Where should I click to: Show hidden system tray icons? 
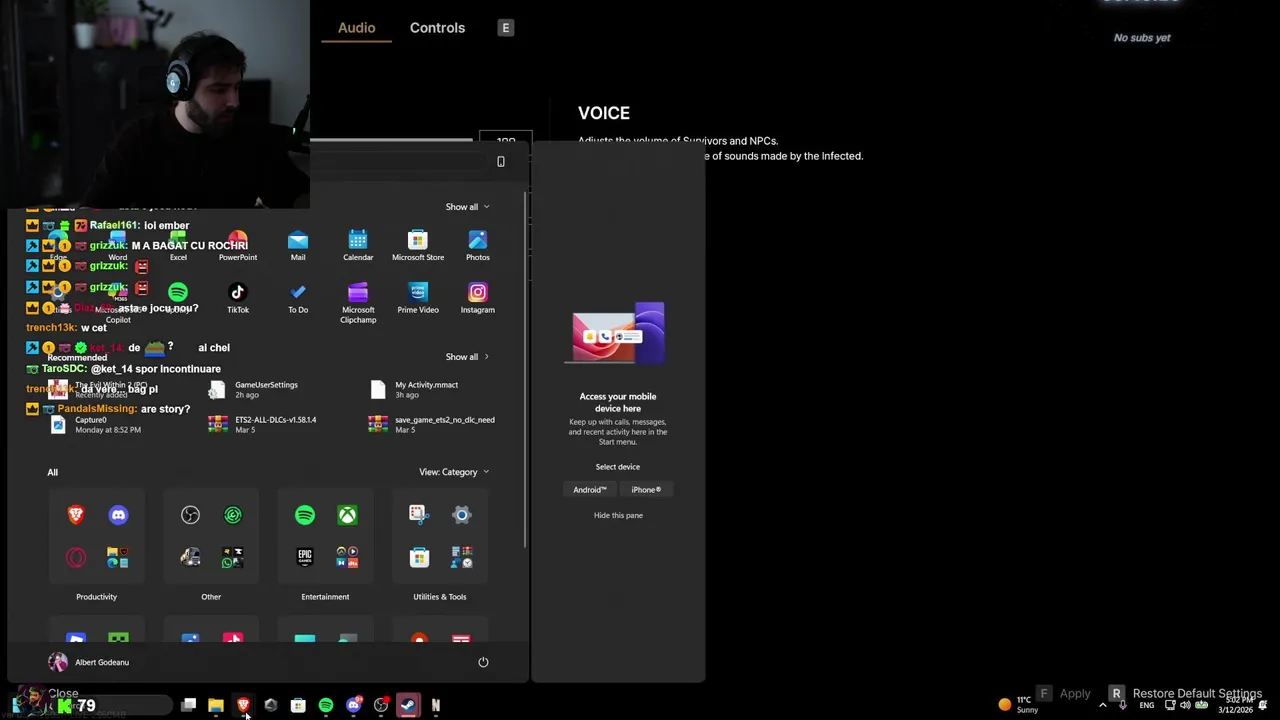[1103, 706]
